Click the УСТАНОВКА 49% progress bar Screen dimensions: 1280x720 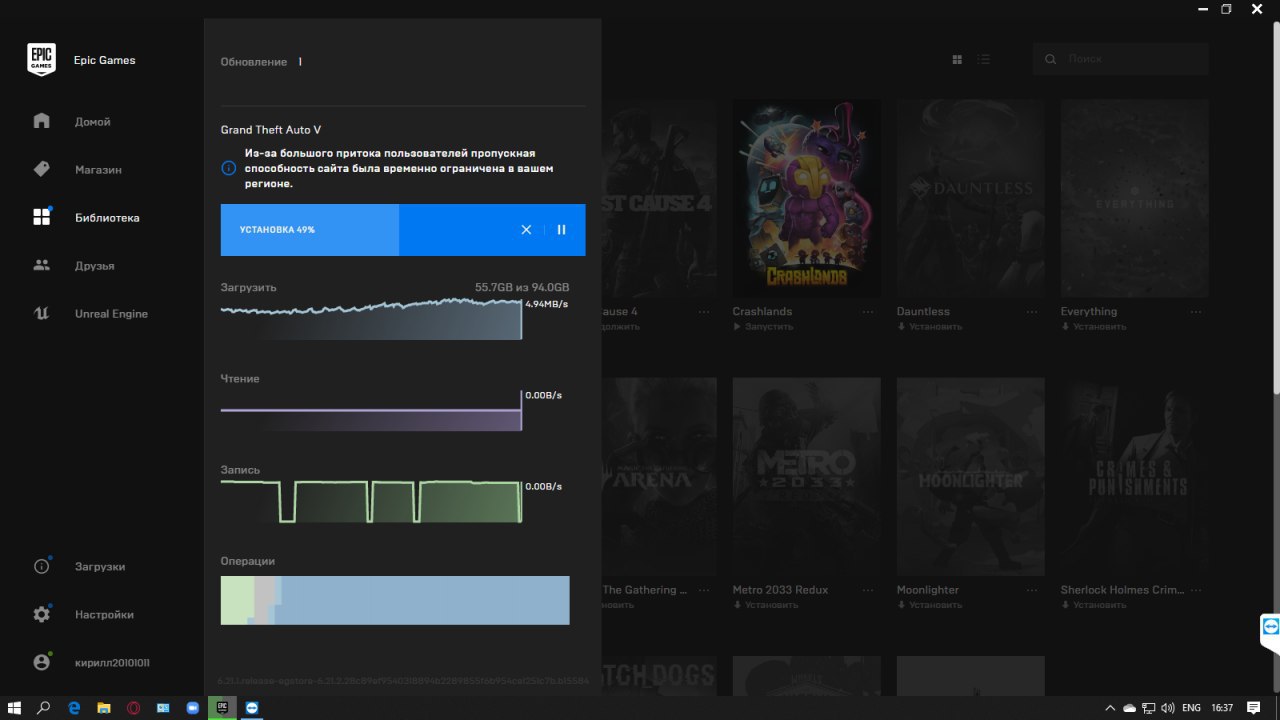(403, 230)
